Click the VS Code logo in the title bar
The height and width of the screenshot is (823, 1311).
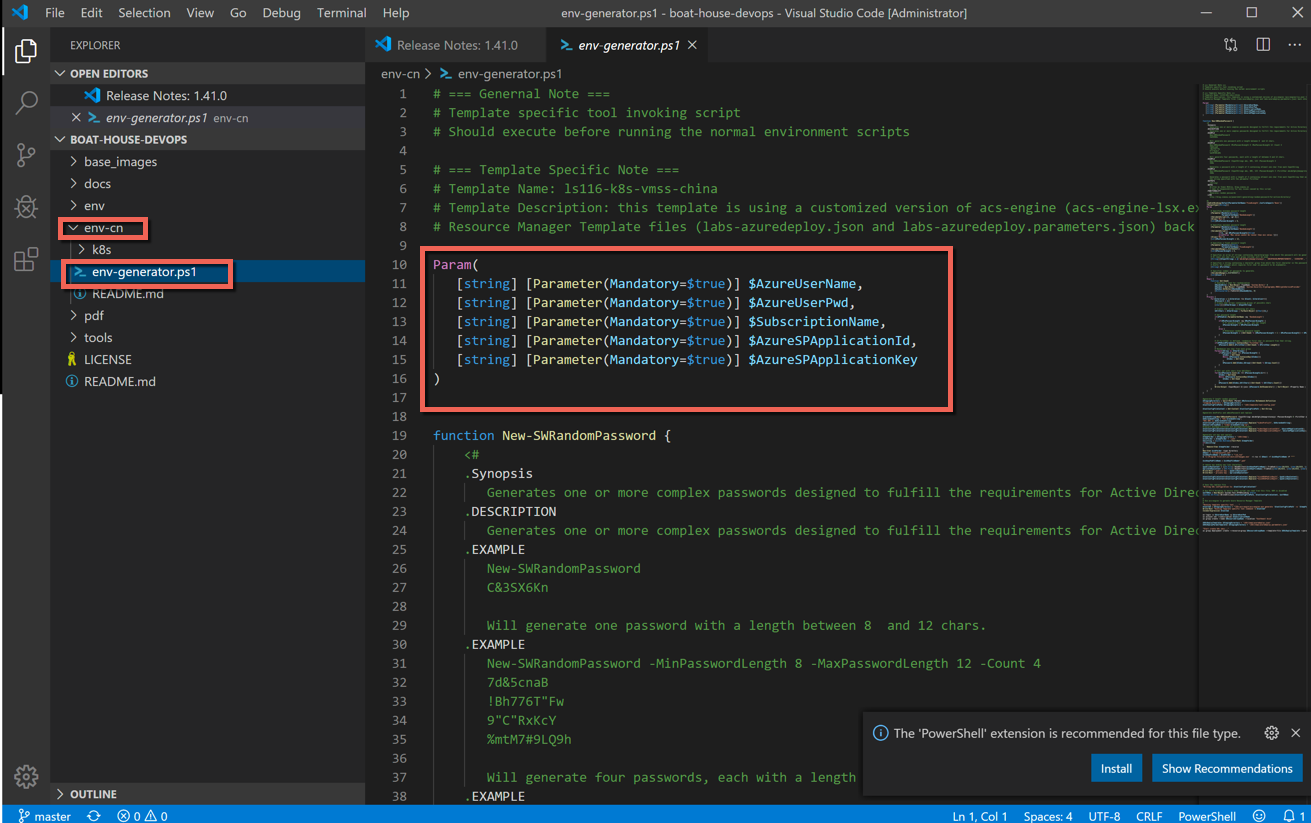(x=19, y=13)
